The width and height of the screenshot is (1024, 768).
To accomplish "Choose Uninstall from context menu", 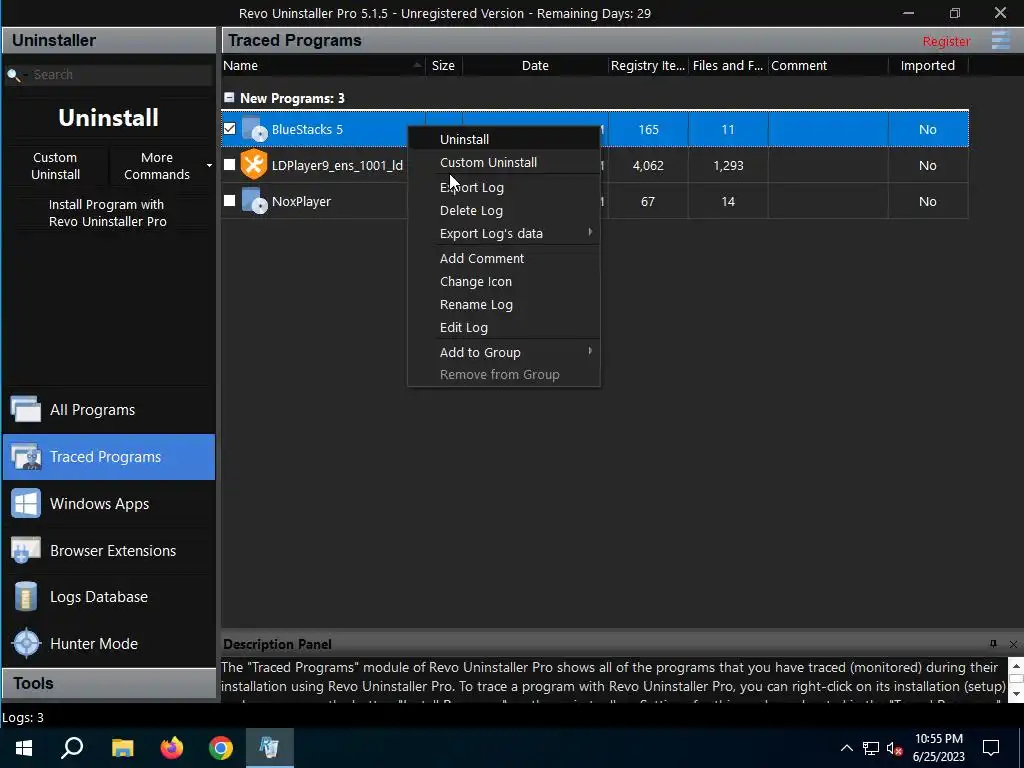I will [504, 139].
